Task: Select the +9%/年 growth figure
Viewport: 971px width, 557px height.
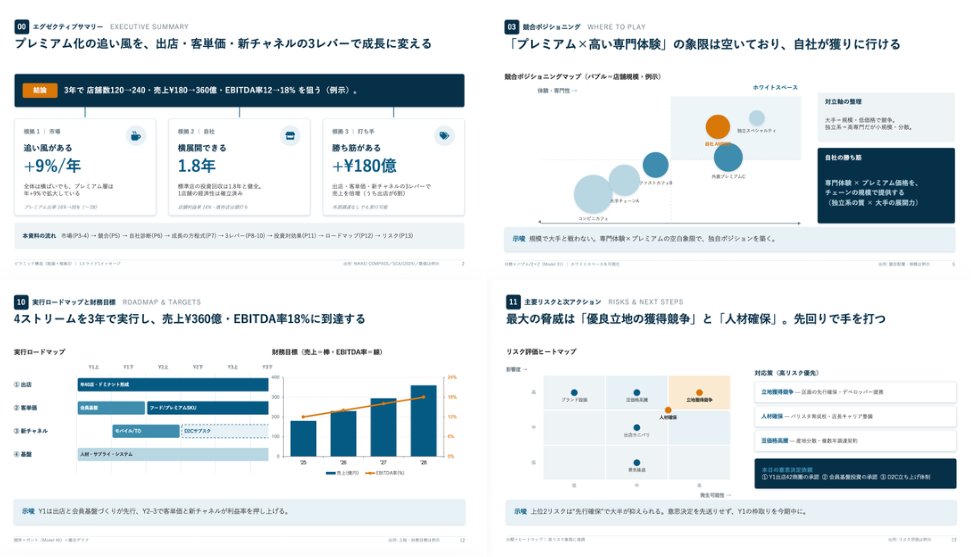Action: click(x=52, y=166)
